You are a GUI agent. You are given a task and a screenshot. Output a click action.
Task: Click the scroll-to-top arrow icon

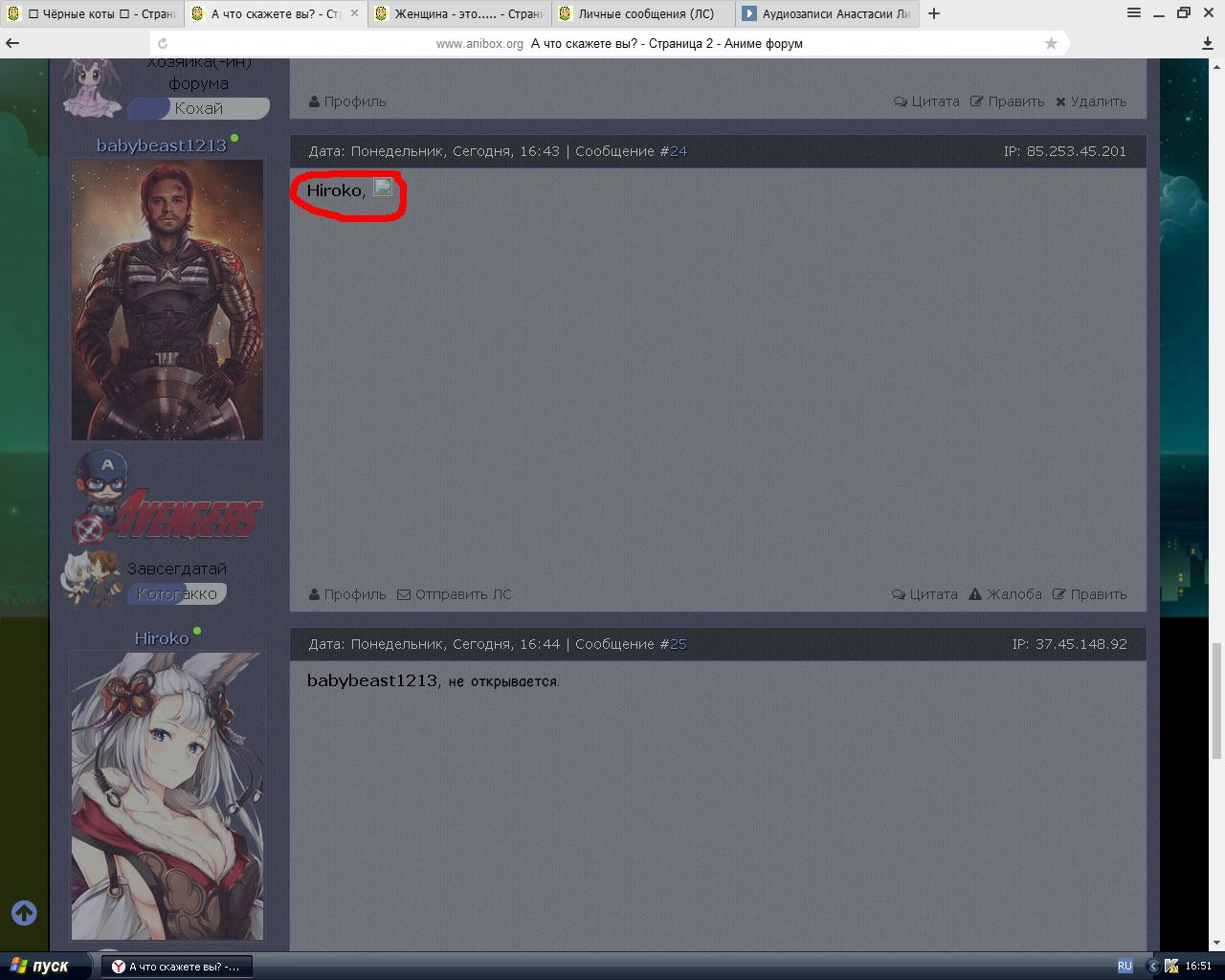pyautogui.click(x=24, y=913)
